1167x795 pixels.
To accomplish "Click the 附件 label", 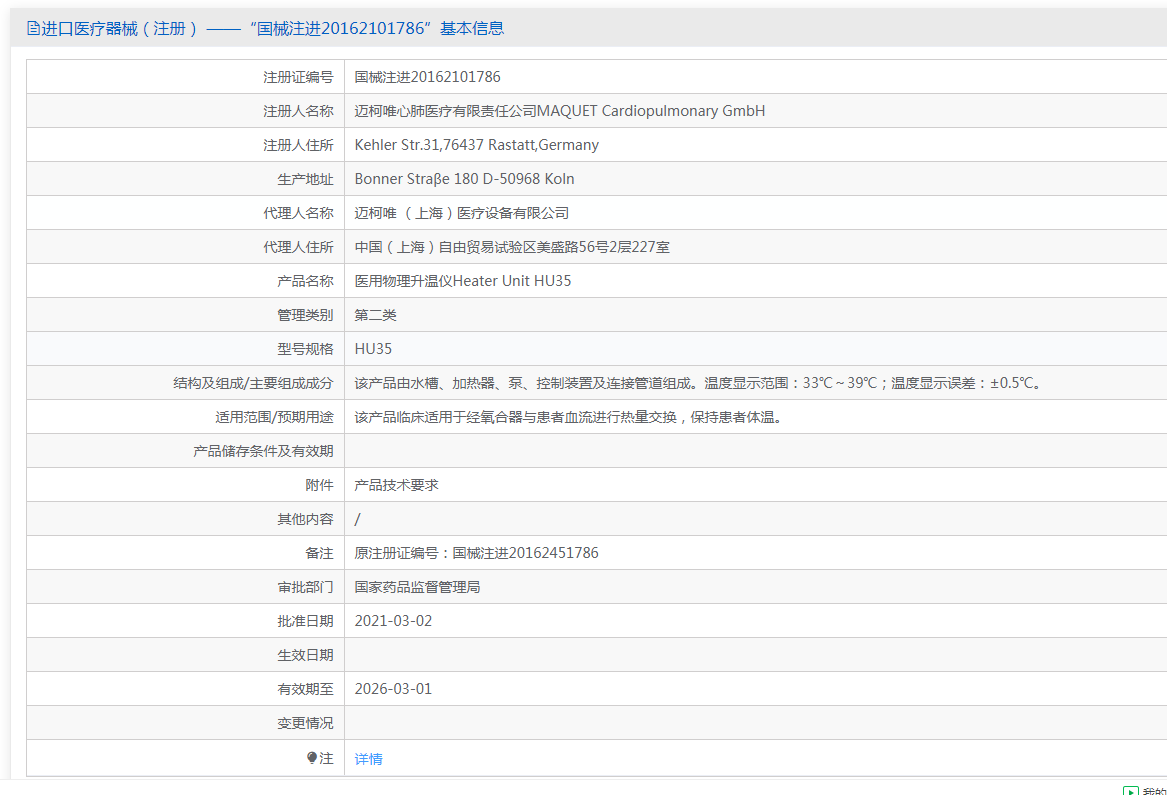I will coord(319,485).
